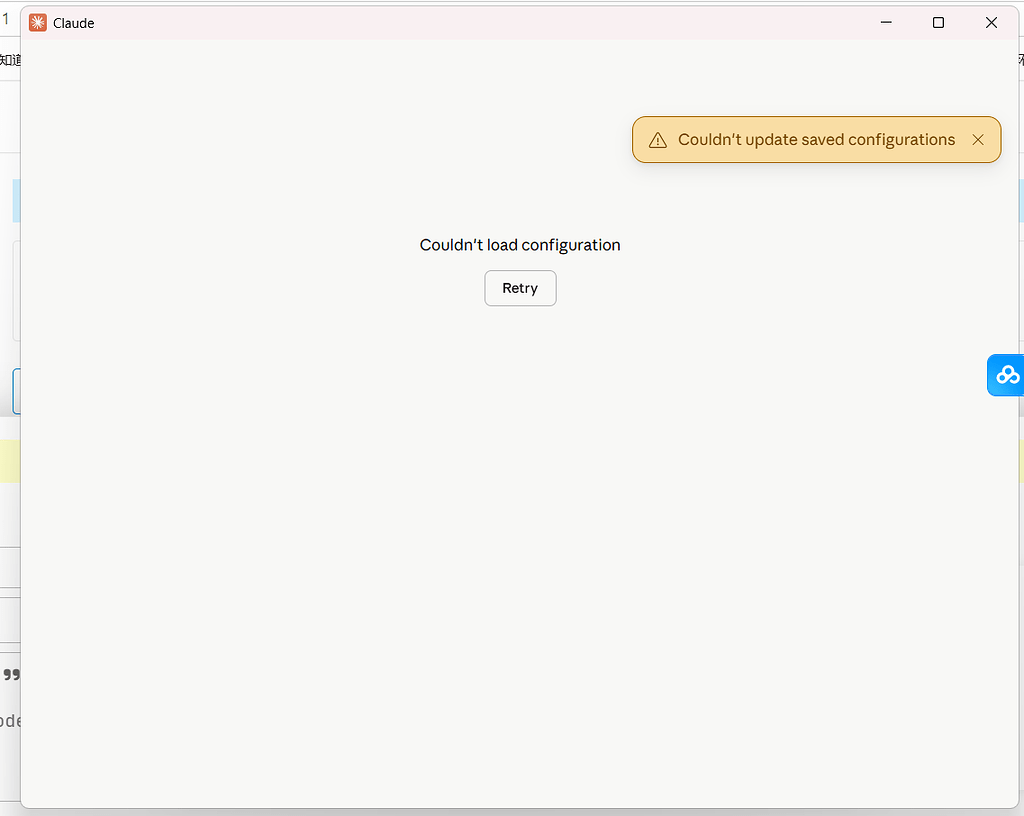Click the "Claude" window title text
Image resolution: width=1024 pixels, height=816 pixels.
(74, 24)
